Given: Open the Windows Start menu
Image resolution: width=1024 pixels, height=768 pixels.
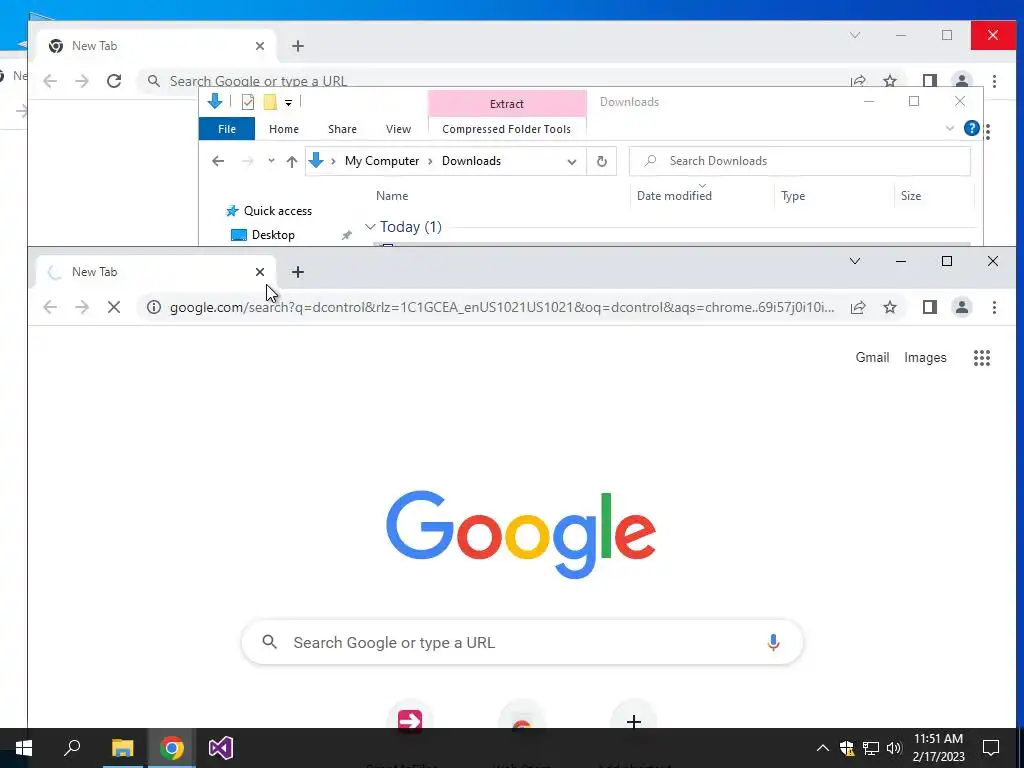Looking at the screenshot, I should click(x=24, y=748).
